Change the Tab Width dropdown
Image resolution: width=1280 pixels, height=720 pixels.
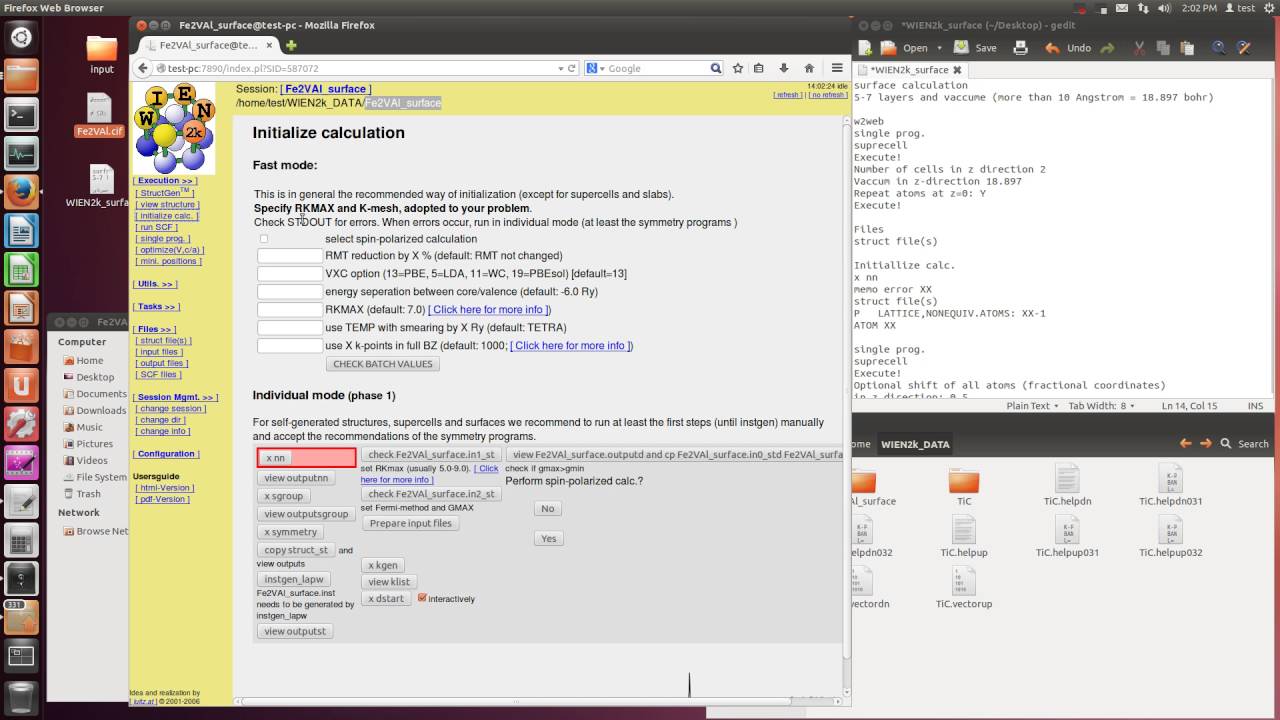tap(1102, 406)
